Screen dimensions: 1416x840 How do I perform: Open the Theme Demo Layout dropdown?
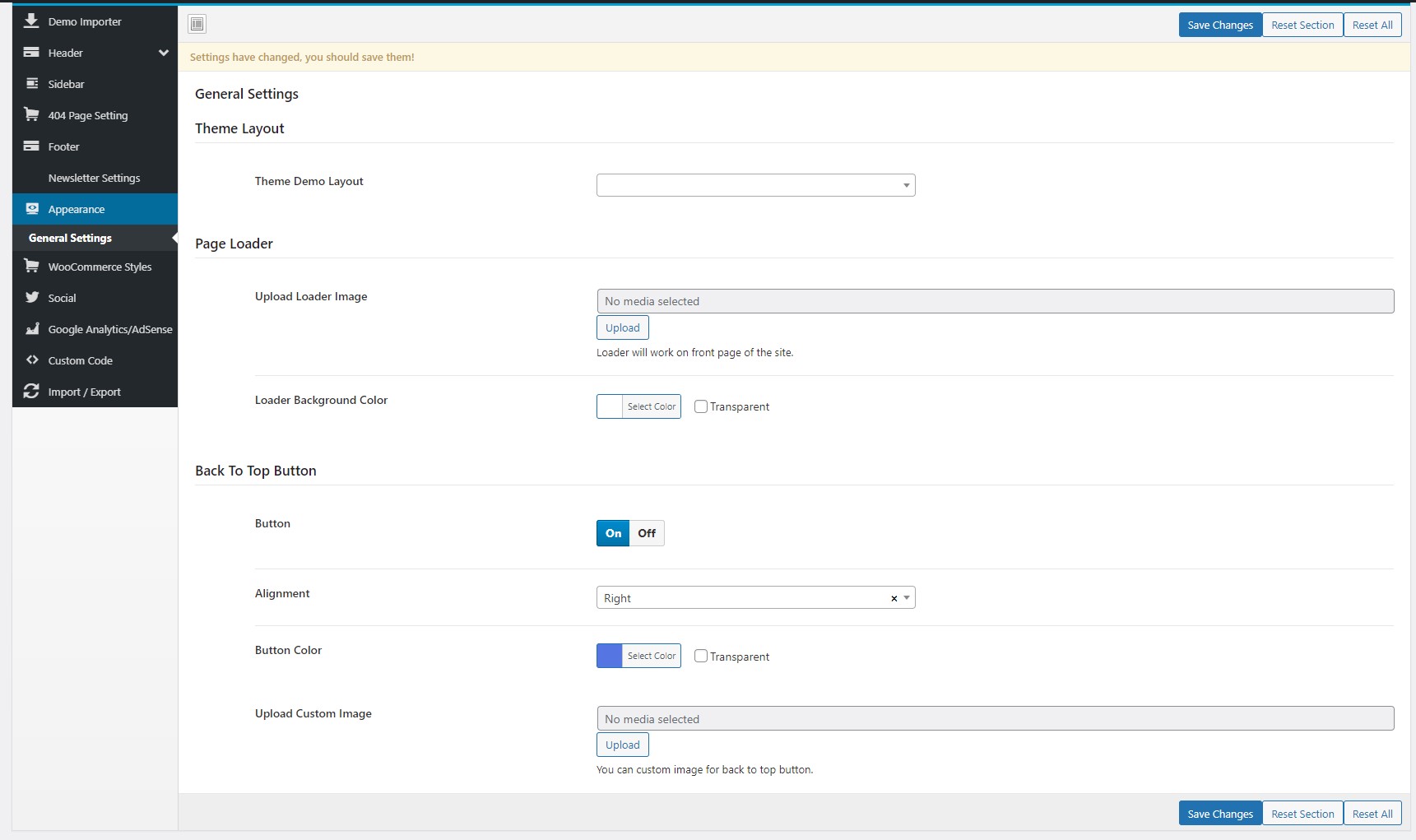[755, 185]
